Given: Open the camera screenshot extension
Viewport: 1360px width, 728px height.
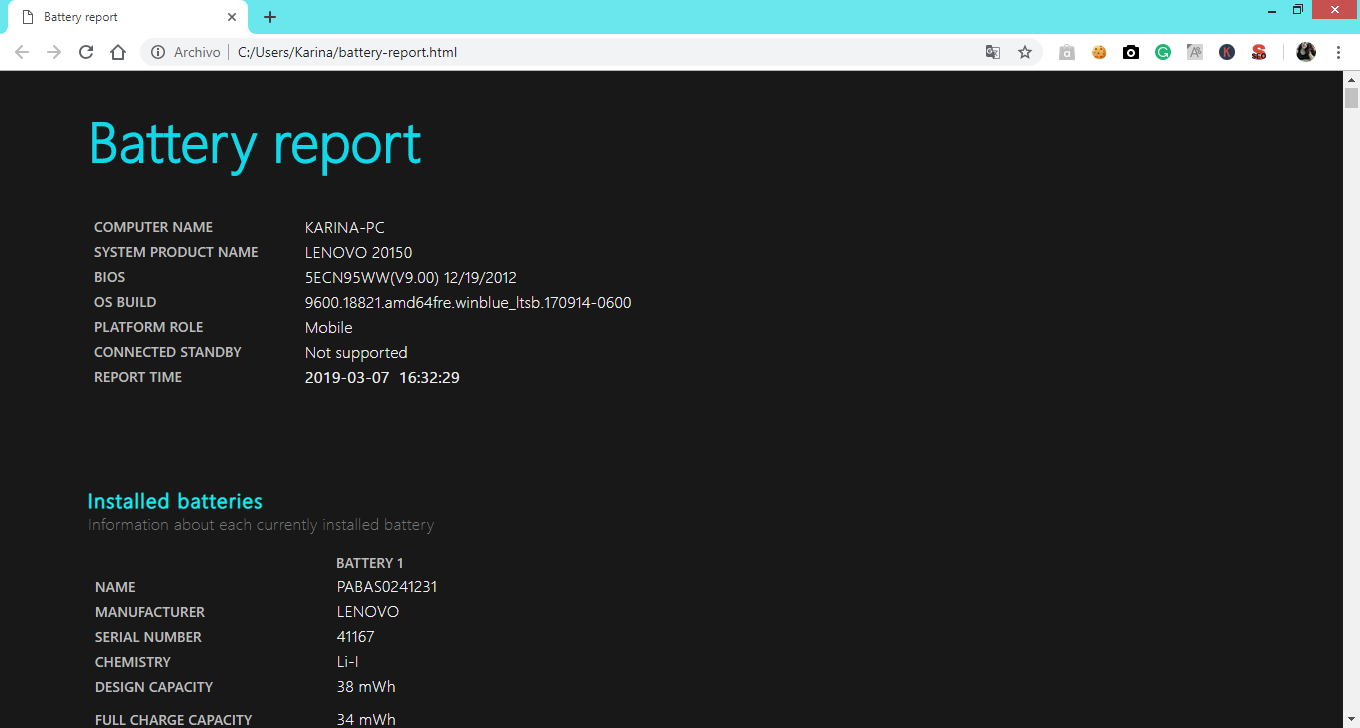Looking at the screenshot, I should tap(1131, 52).
